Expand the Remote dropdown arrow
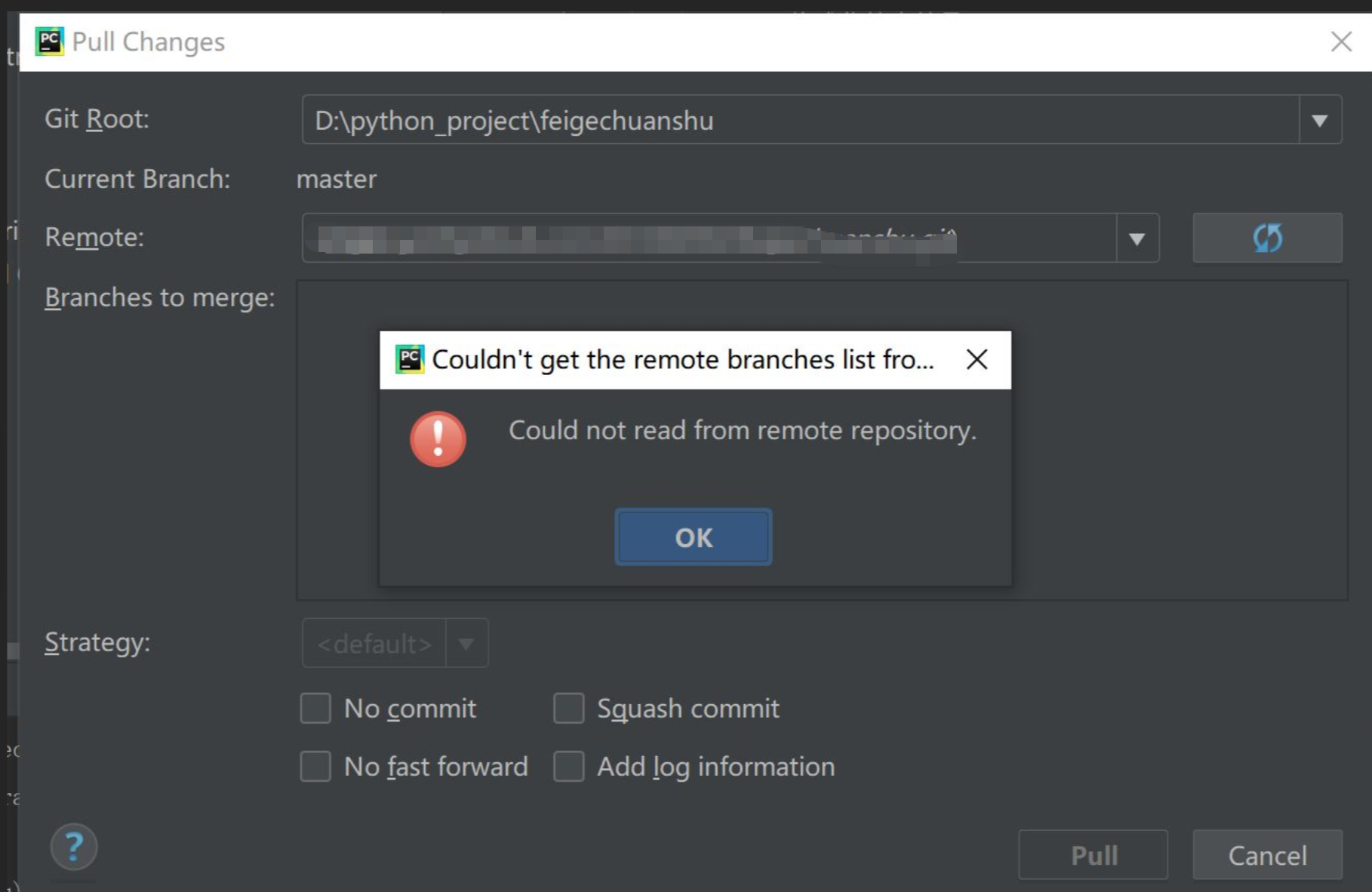Screen dimensions: 1372x892 (x=1137, y=238)
